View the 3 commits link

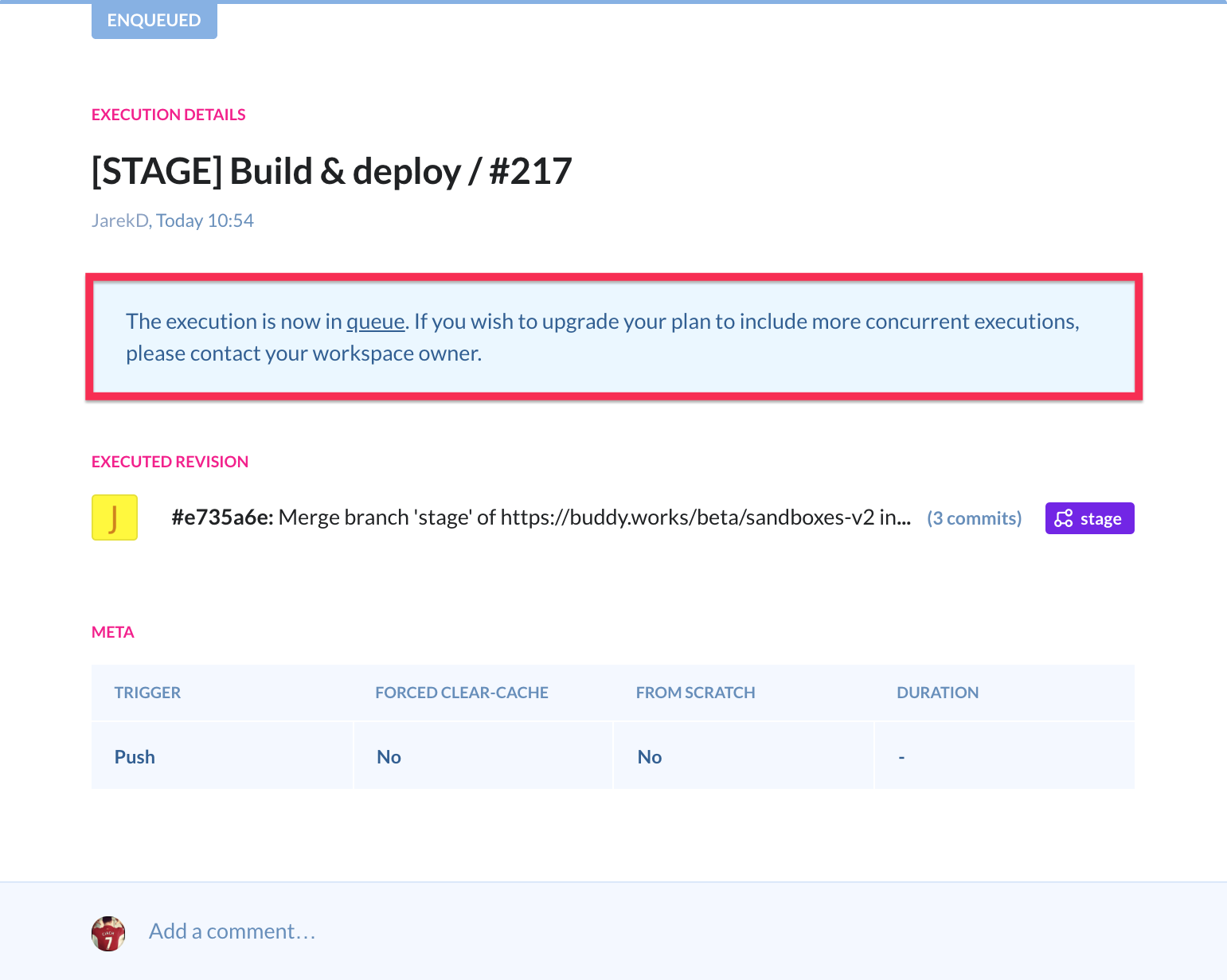click(974, 518)
